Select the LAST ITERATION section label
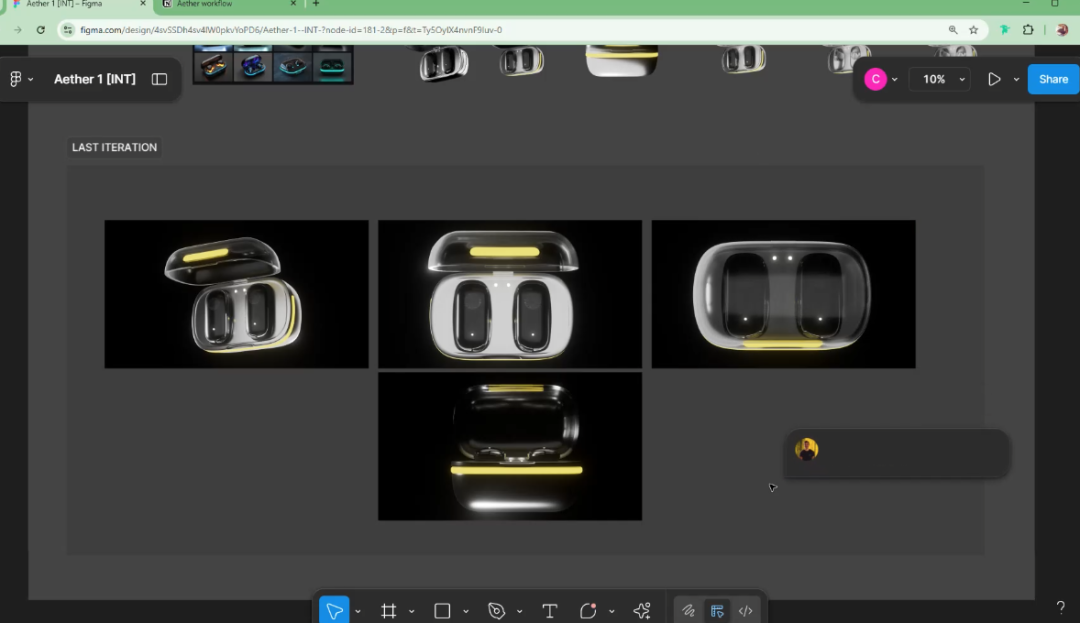 click(x=114, y=147)
